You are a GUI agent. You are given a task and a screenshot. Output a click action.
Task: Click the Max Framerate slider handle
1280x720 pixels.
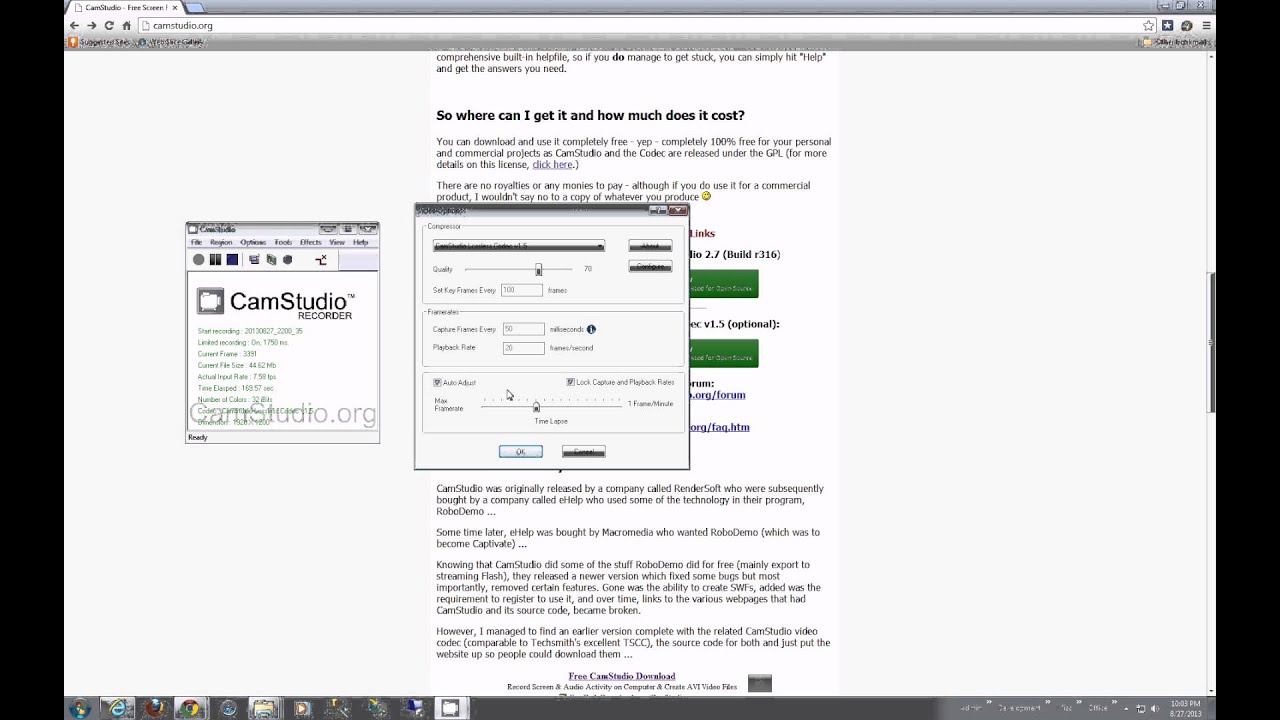[x=536, y=405]
